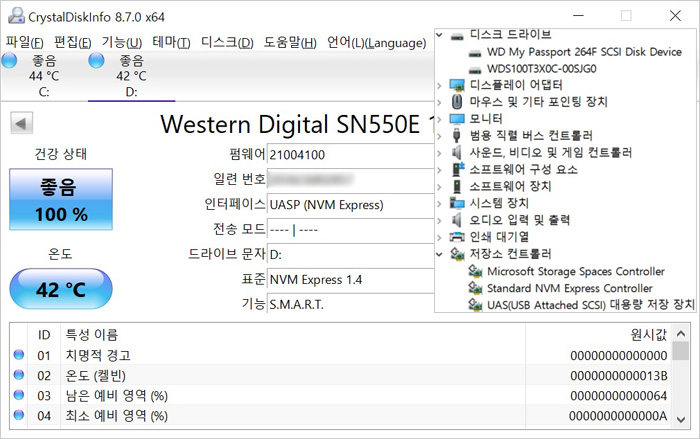
Task: Open the 도움말(H) menu
Action: pos(290,42)
